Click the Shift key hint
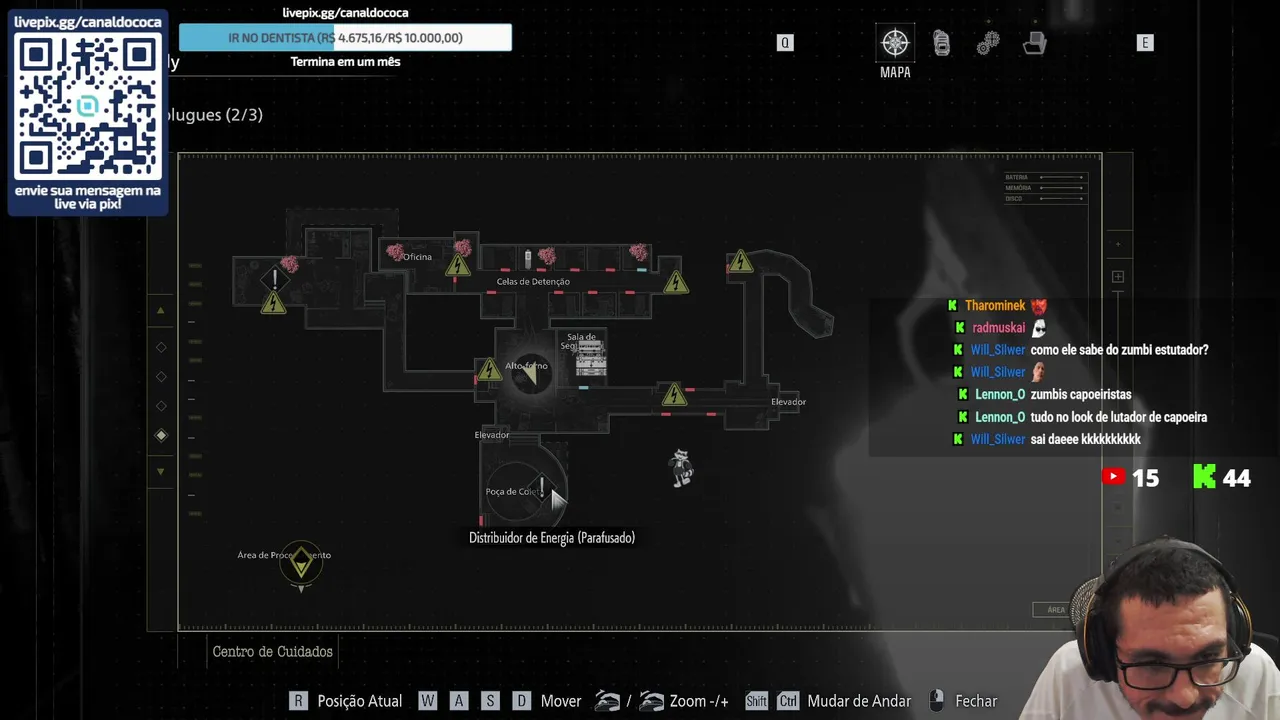The width and height of the screenshot is (1280, 720). coord(756,701)
